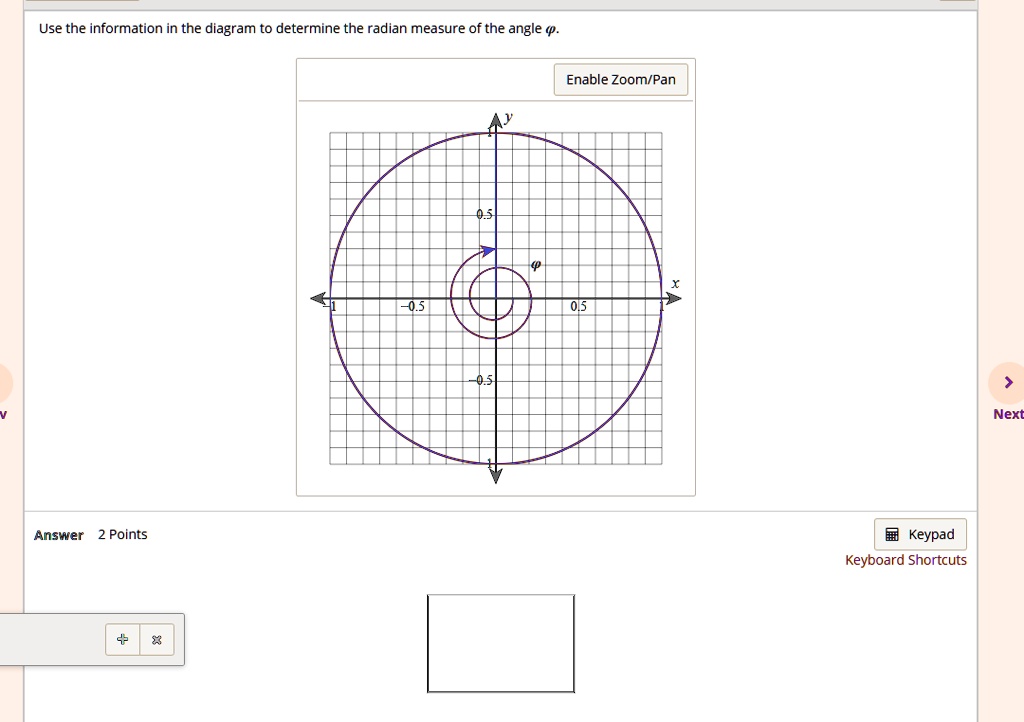Advance using the Next chevron arrow
The height and width of the screenshot is (722, 1024).
[x=1008, y=382]
